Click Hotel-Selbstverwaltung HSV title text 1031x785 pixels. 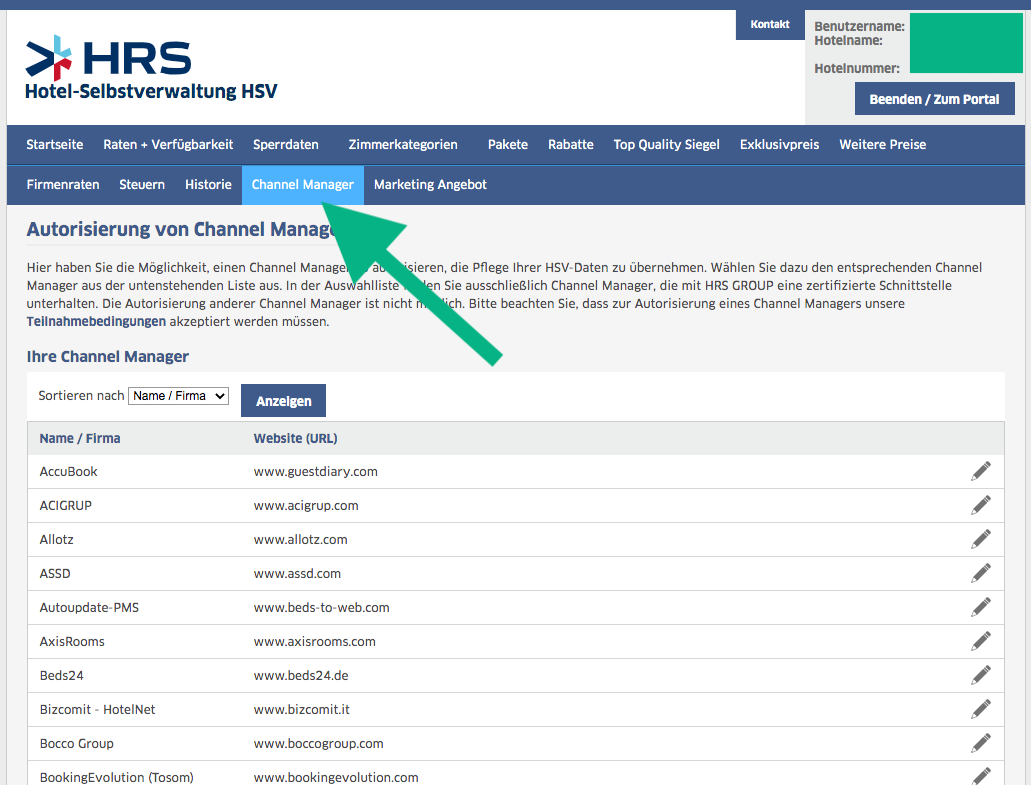tap(151, 91)
